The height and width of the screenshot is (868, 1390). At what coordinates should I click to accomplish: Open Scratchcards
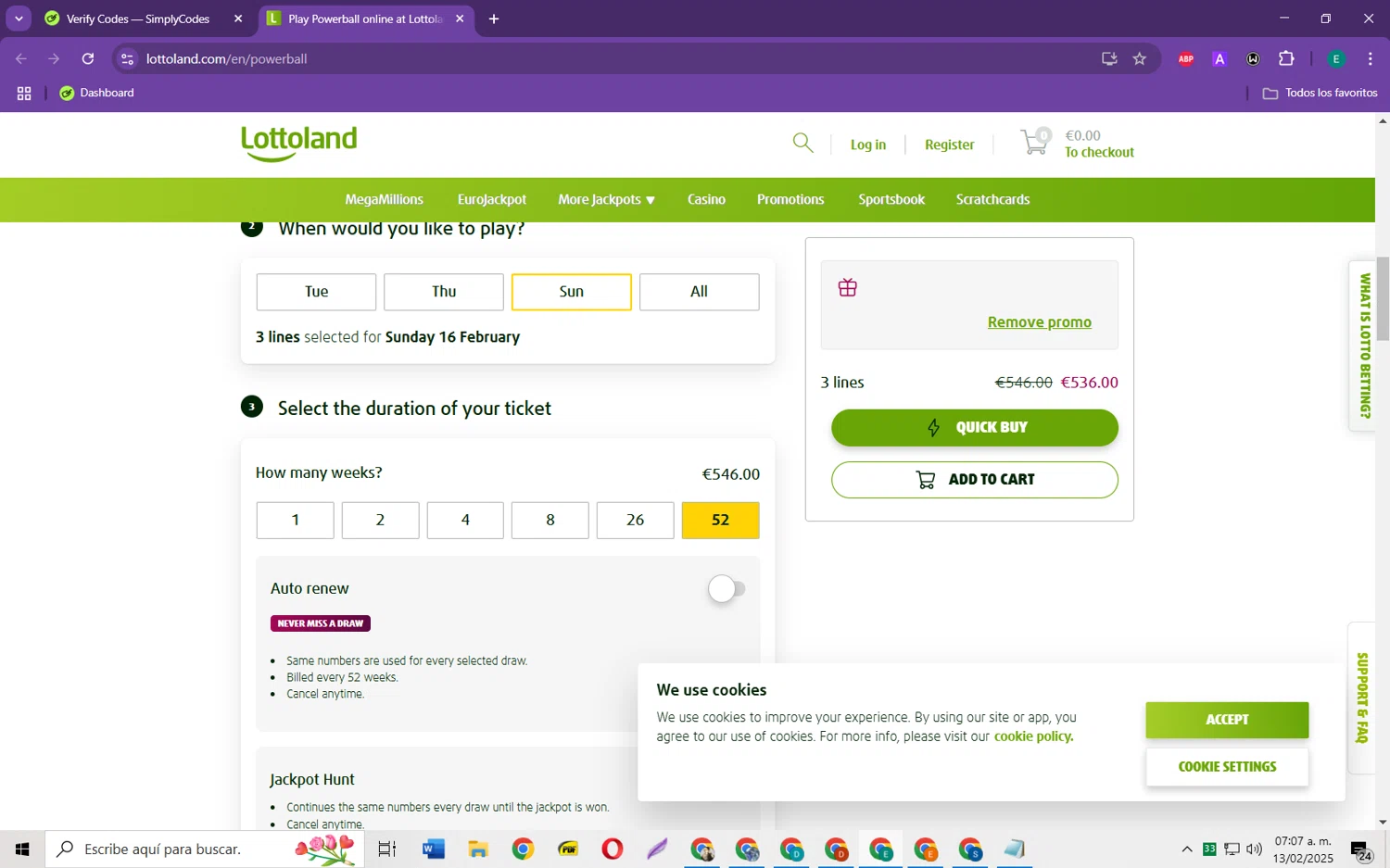coord(992,199)
